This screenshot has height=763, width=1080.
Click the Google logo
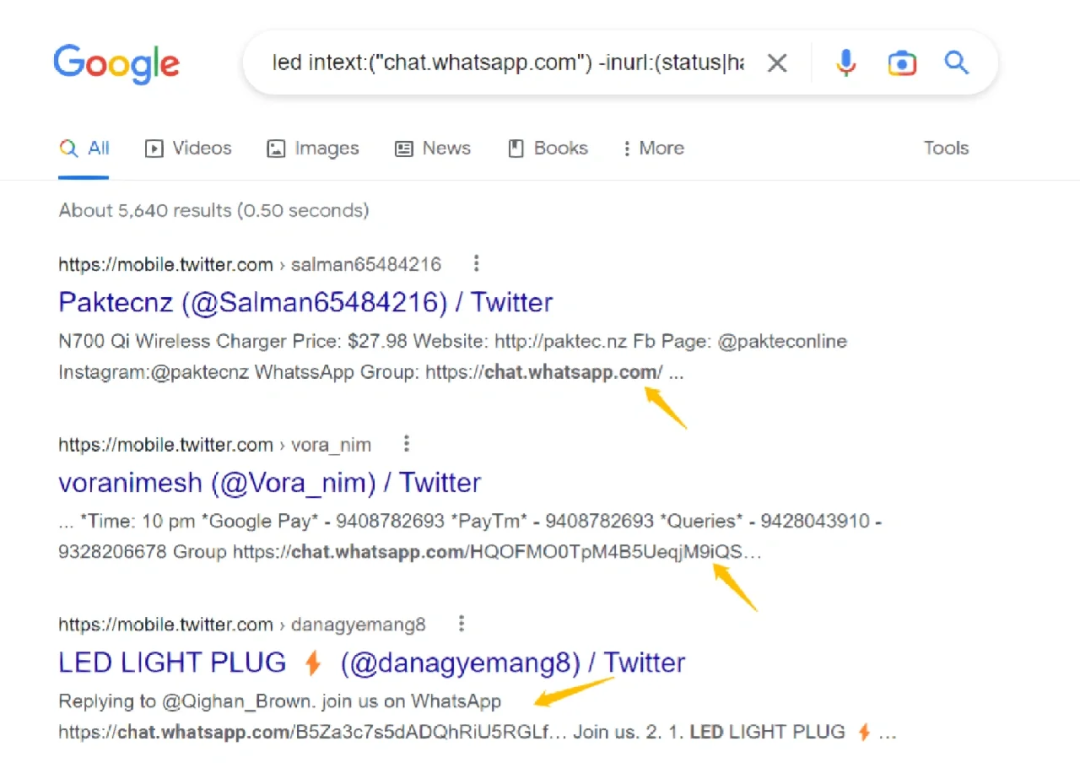click(116, 64)
